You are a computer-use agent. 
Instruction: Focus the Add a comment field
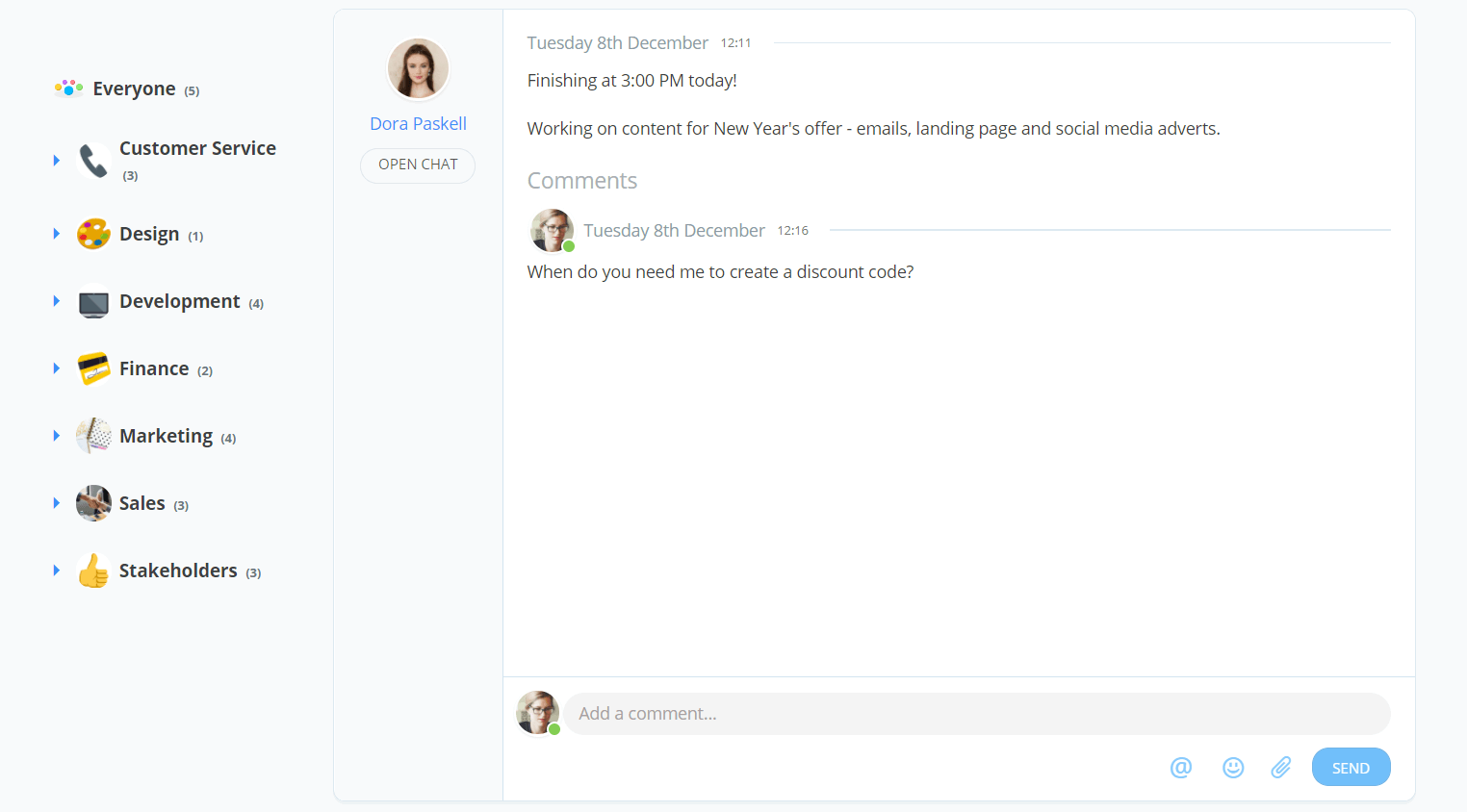click(977, 714)
